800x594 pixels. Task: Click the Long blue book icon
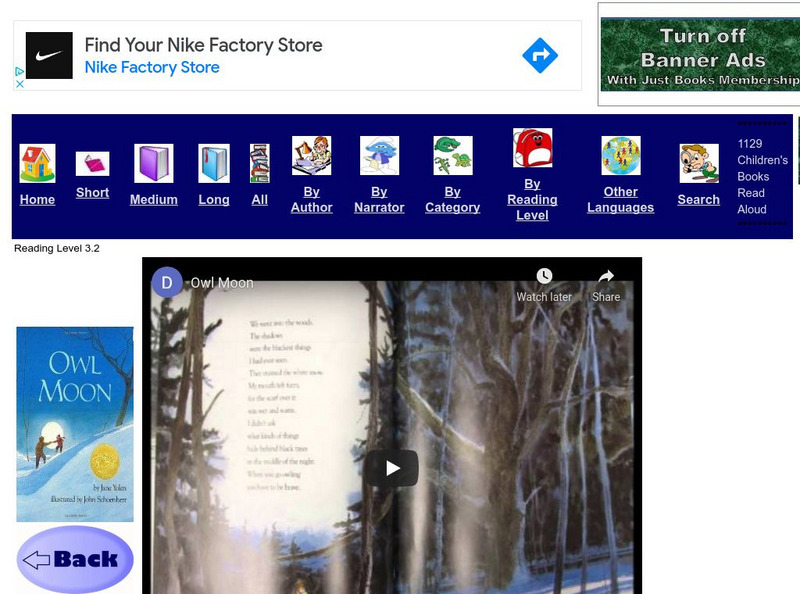point(214,163)
